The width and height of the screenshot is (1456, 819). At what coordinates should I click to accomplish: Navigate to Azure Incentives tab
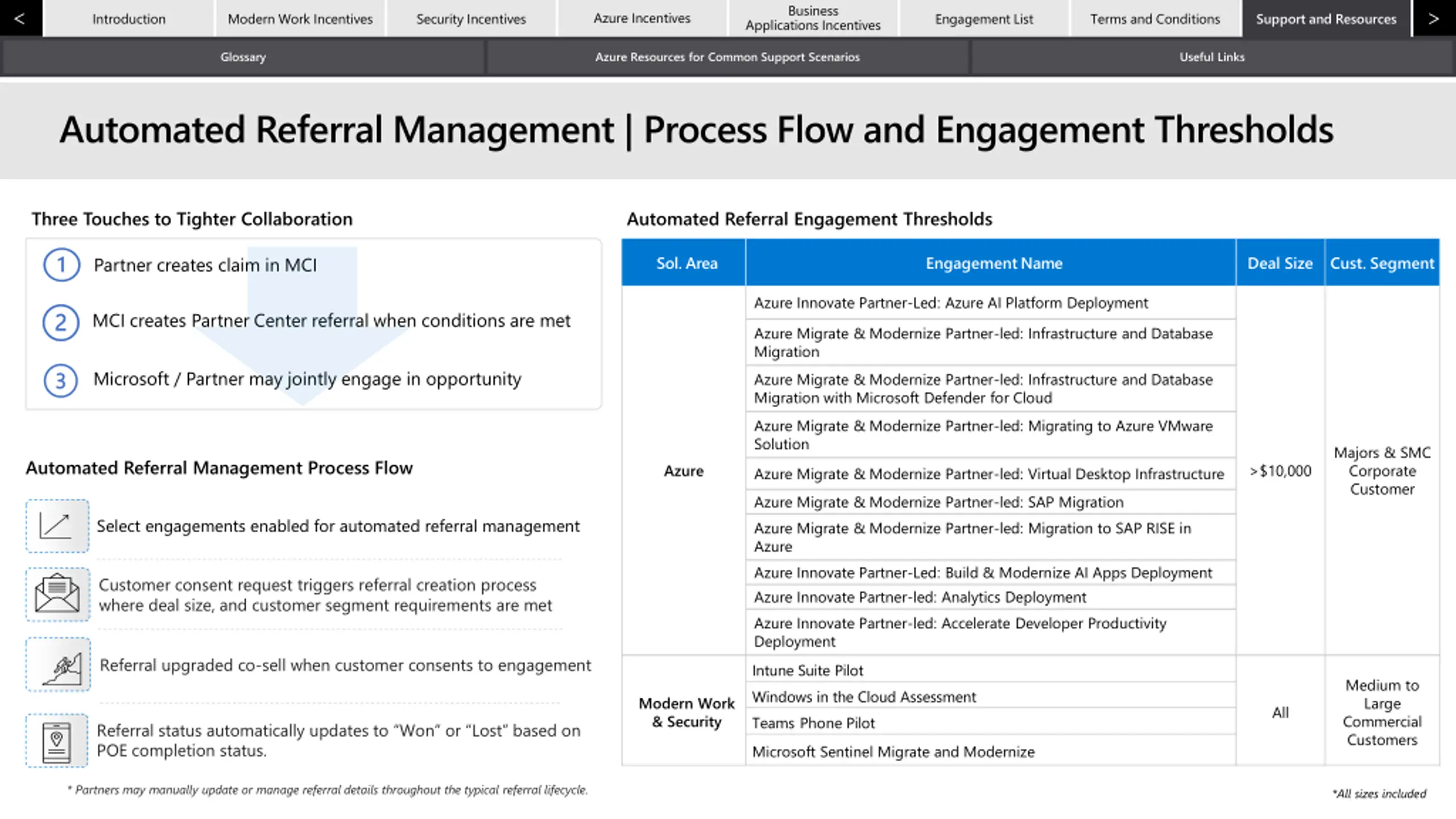pyautogui.click(x=642, y=18)
